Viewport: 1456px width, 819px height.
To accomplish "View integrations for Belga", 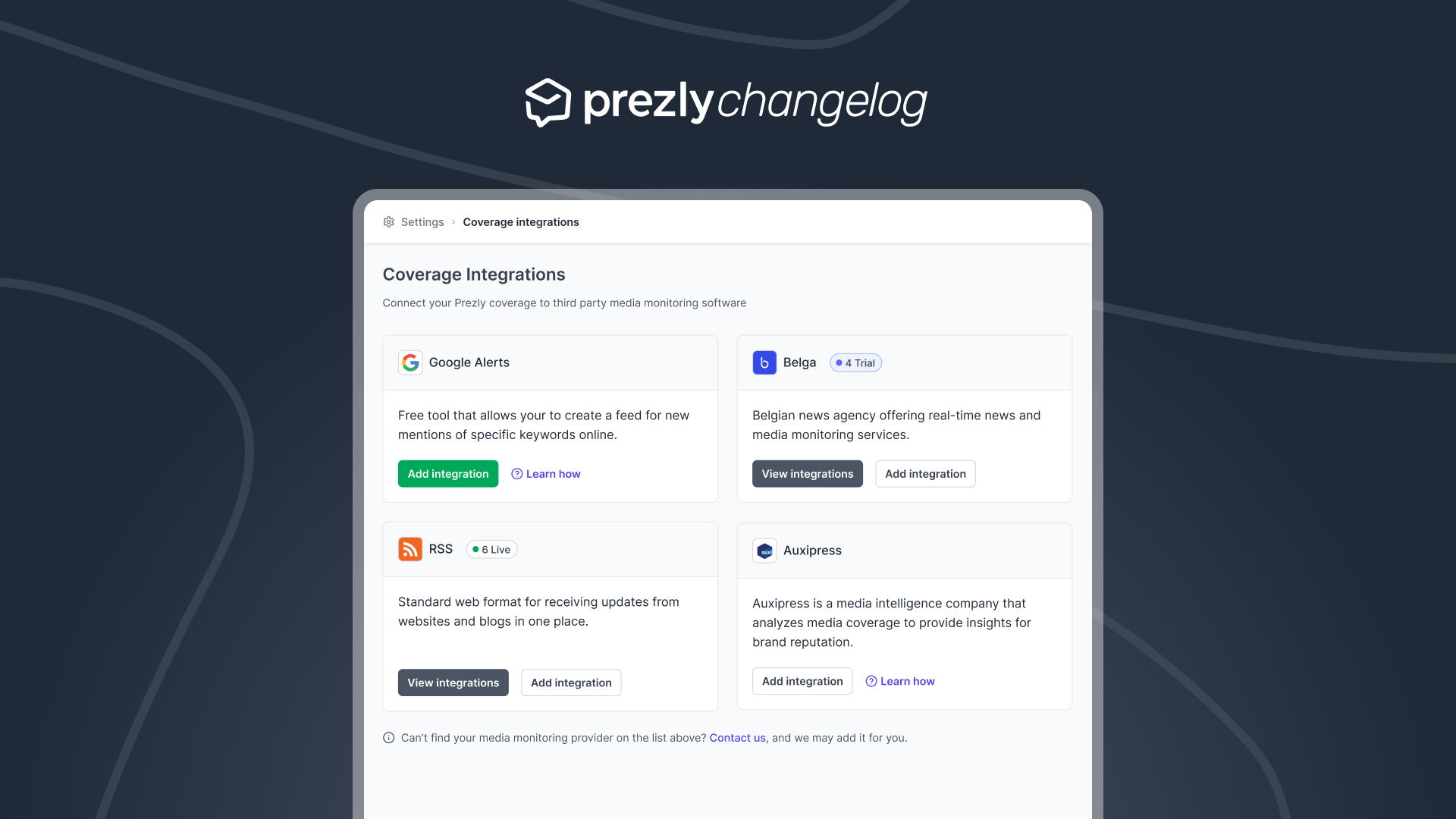I will pyautogui.click(x=807, y=473).
